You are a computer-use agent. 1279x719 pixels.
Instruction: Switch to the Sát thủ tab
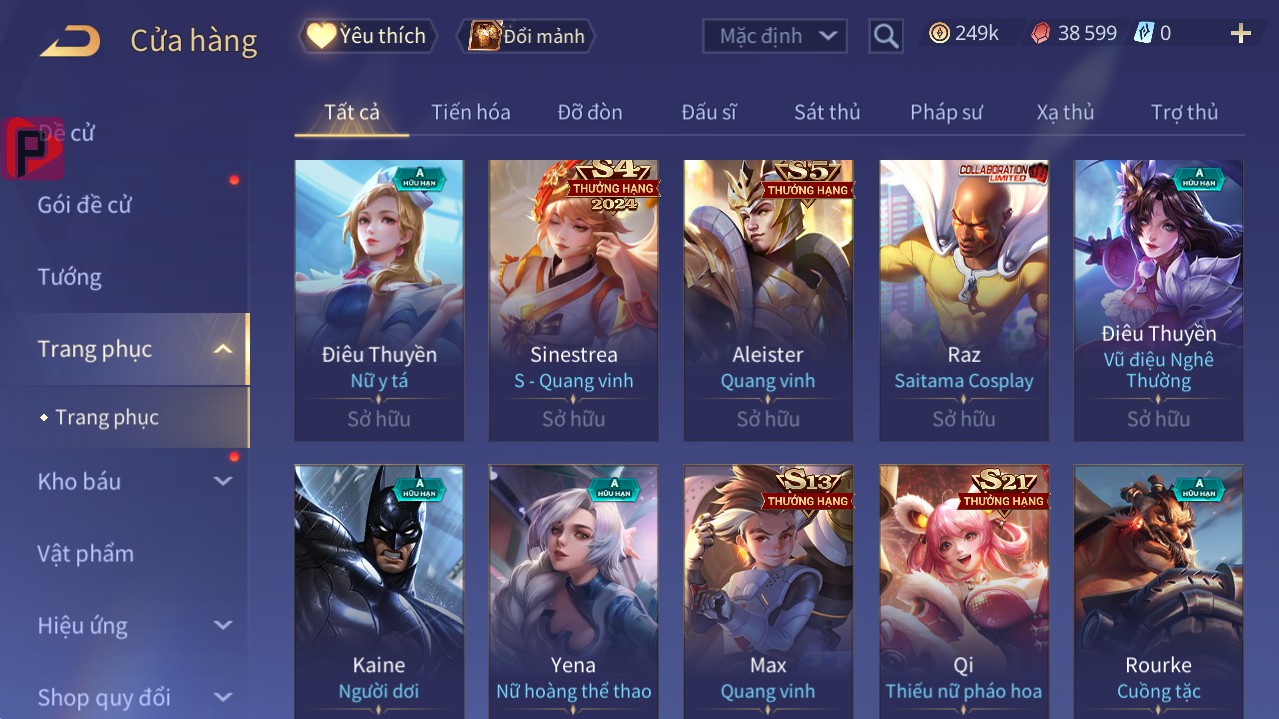point(827,112)
